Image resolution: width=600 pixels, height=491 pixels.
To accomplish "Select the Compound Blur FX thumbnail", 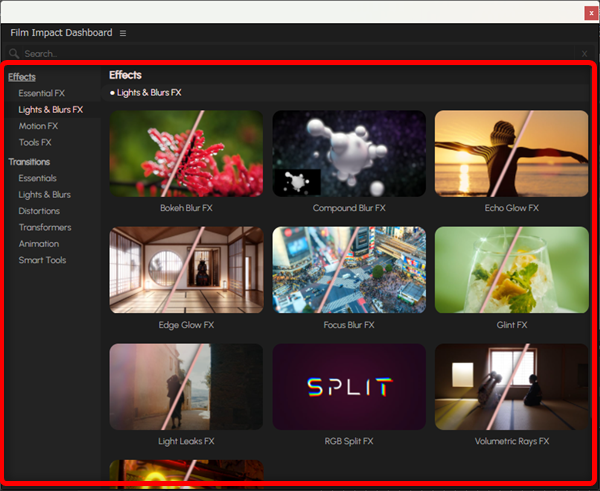I will coord(349,153).
